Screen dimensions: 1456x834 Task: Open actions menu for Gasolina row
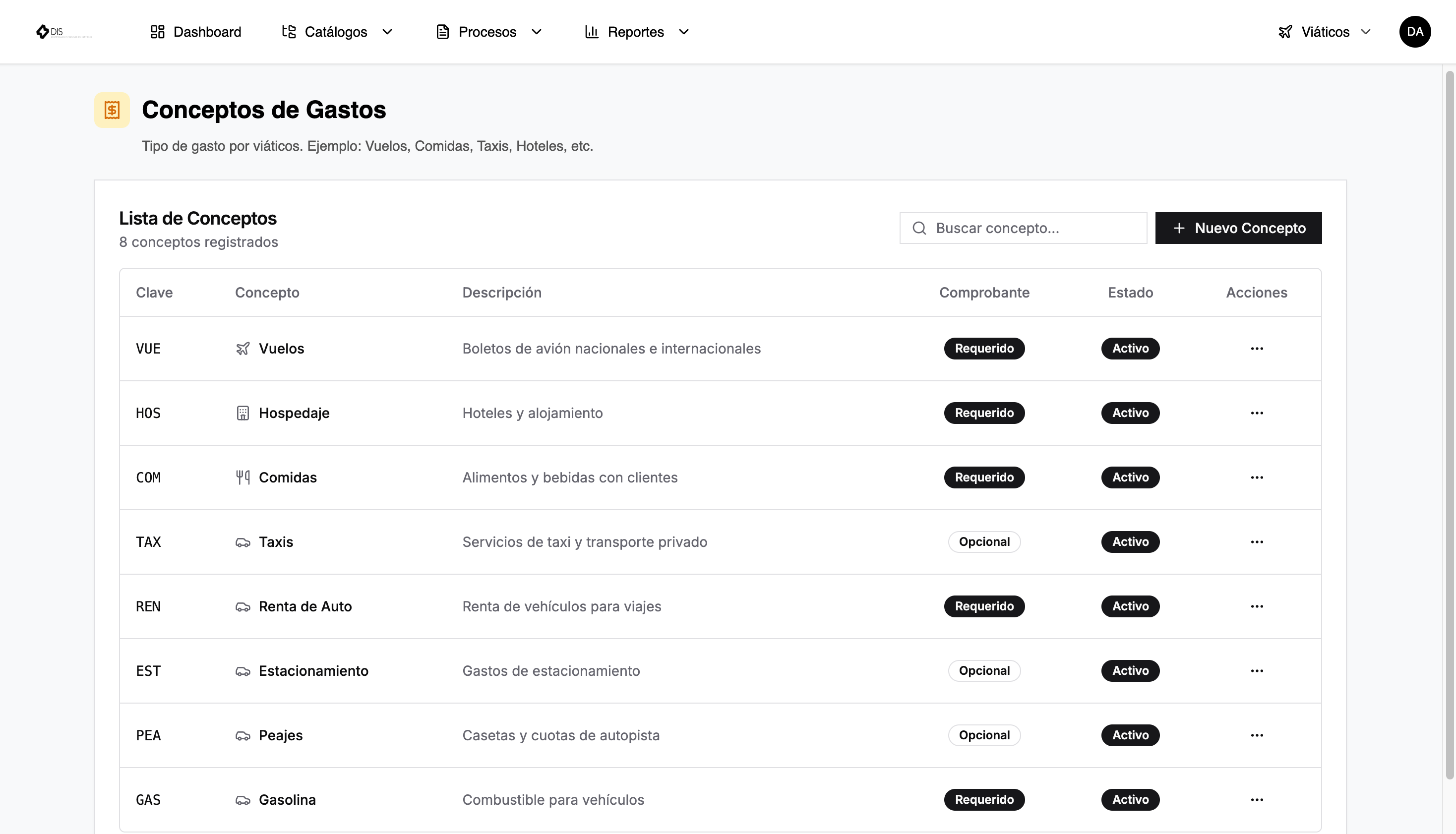click(x=1257, y=800)
